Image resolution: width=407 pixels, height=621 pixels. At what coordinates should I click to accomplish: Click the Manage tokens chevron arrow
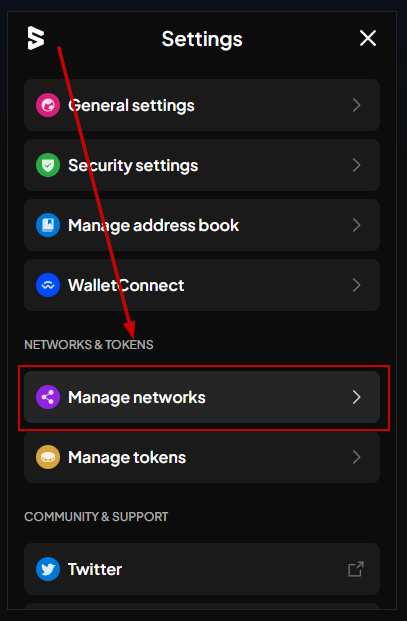tap(357, 457)
